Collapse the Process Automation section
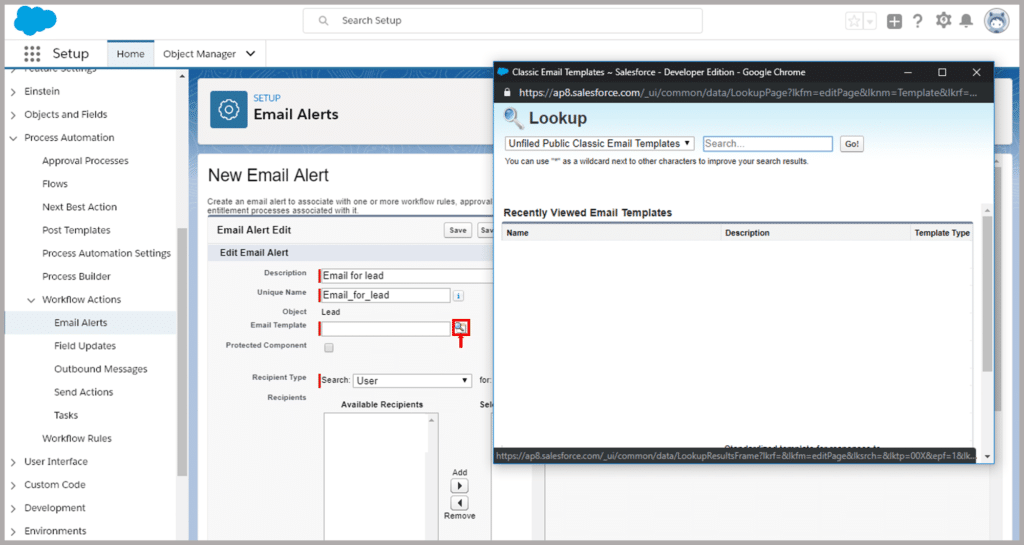 tap(12, 138)
